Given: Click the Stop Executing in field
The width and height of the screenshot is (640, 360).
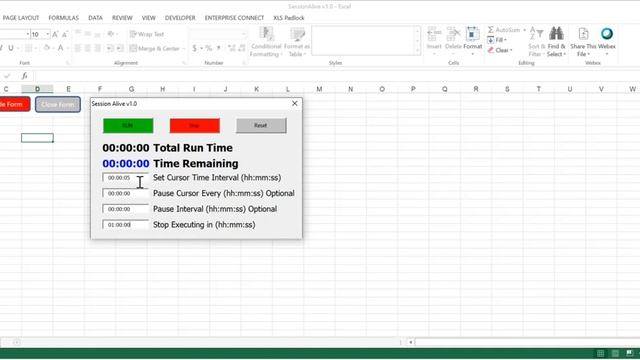Looking at the screenshot, I should click(x=125, y=225).
